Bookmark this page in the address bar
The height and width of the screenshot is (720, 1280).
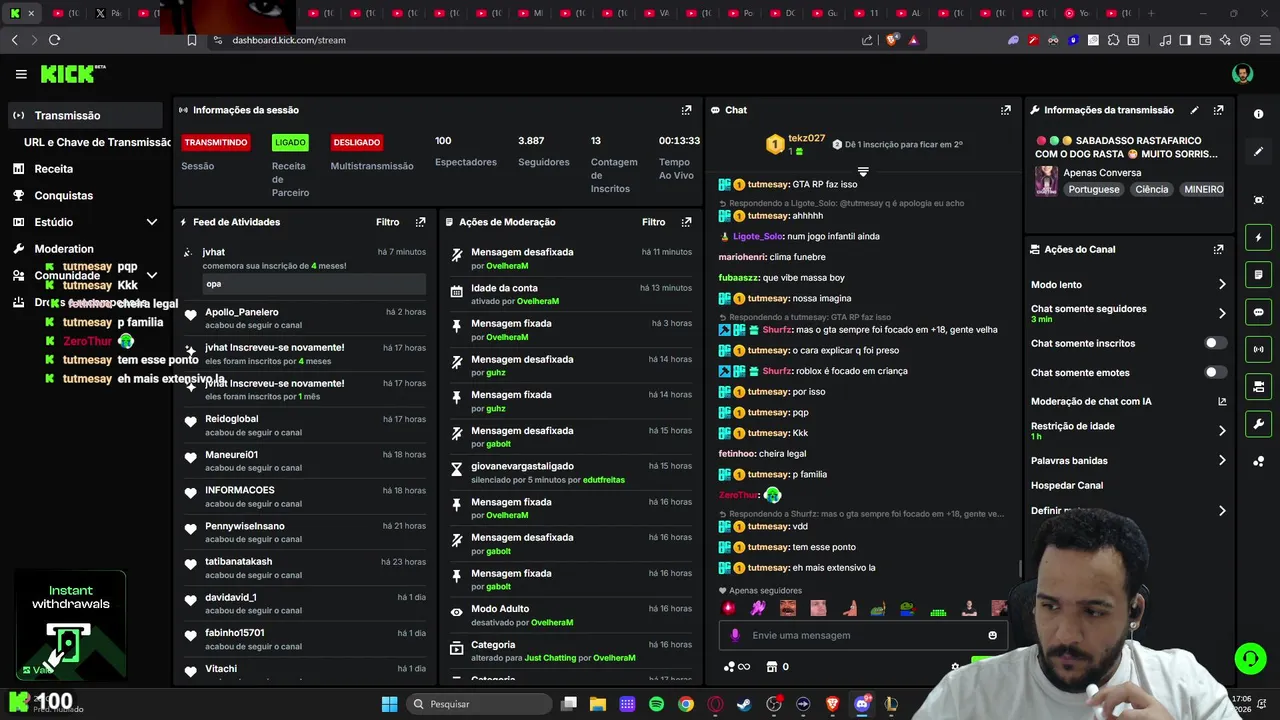tap(192, 40)
